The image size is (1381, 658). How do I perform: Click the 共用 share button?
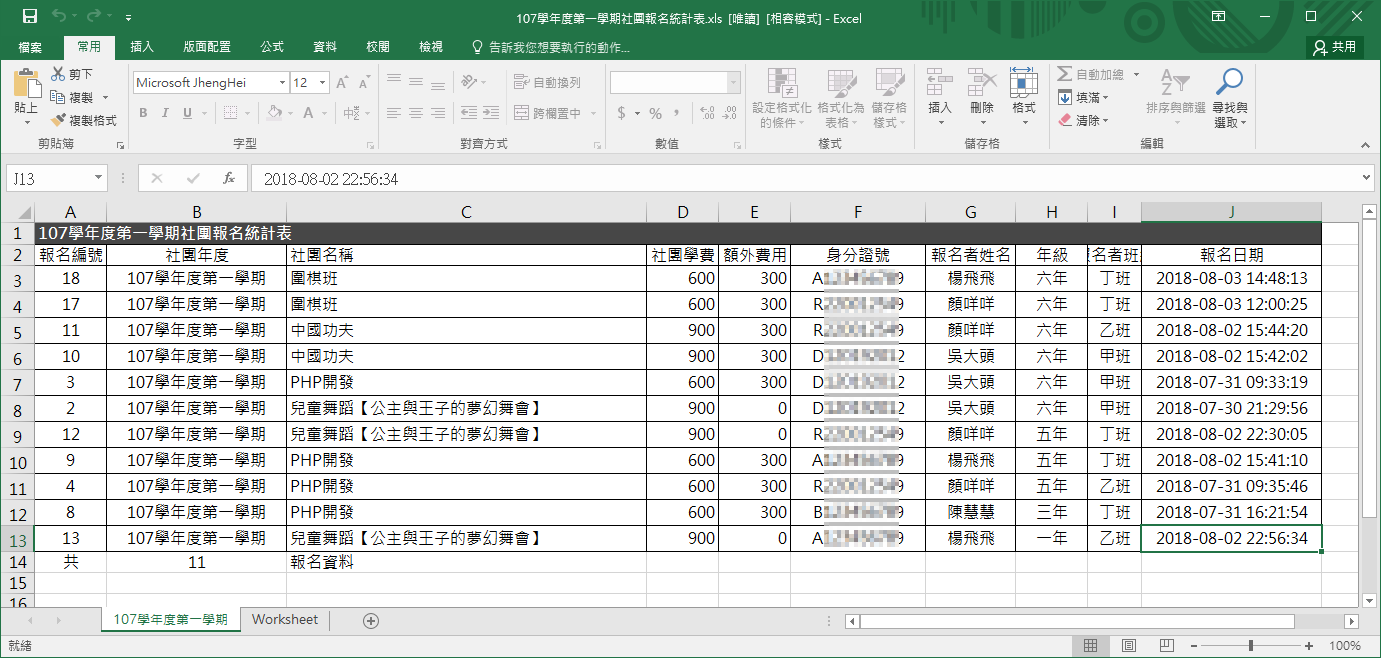click(1335, 47)
